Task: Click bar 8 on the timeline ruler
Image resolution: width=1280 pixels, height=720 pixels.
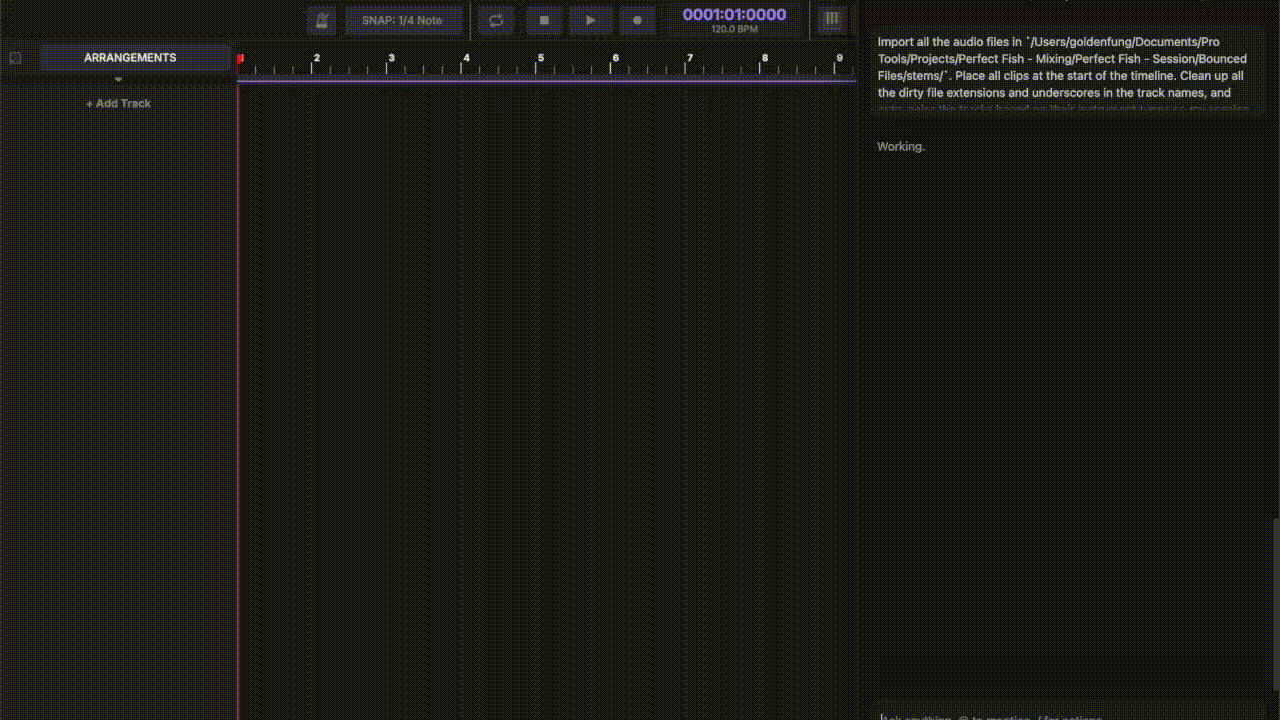Action: point(765,58)
